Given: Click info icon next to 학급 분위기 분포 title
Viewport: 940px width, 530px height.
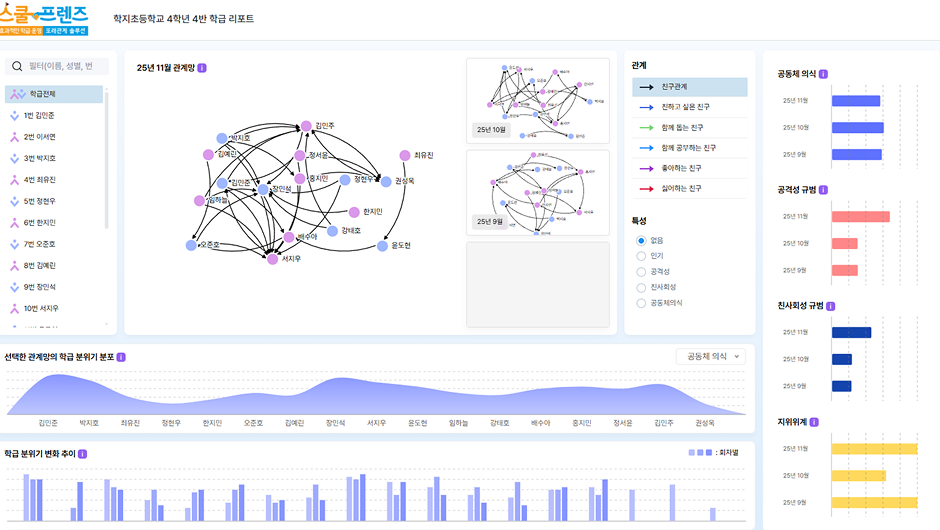Looking at the screenshot, I should coord(122,357).
